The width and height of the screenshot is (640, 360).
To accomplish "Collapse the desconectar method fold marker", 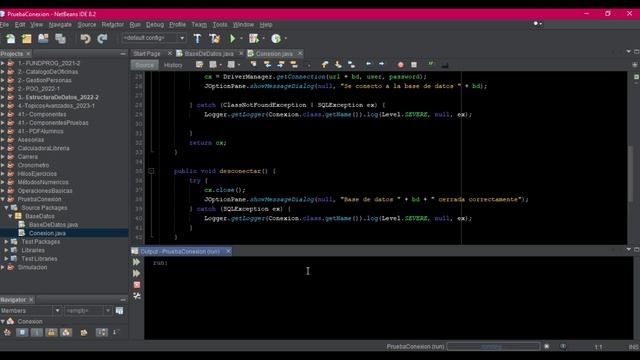I will [x=151, y=171].
